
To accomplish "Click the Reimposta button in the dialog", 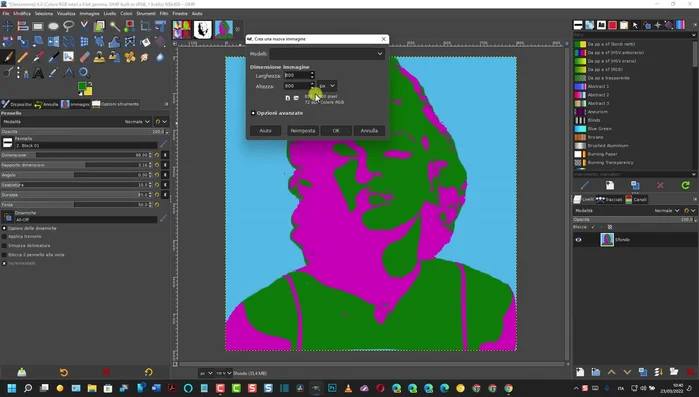I will (x=303, y=131).
